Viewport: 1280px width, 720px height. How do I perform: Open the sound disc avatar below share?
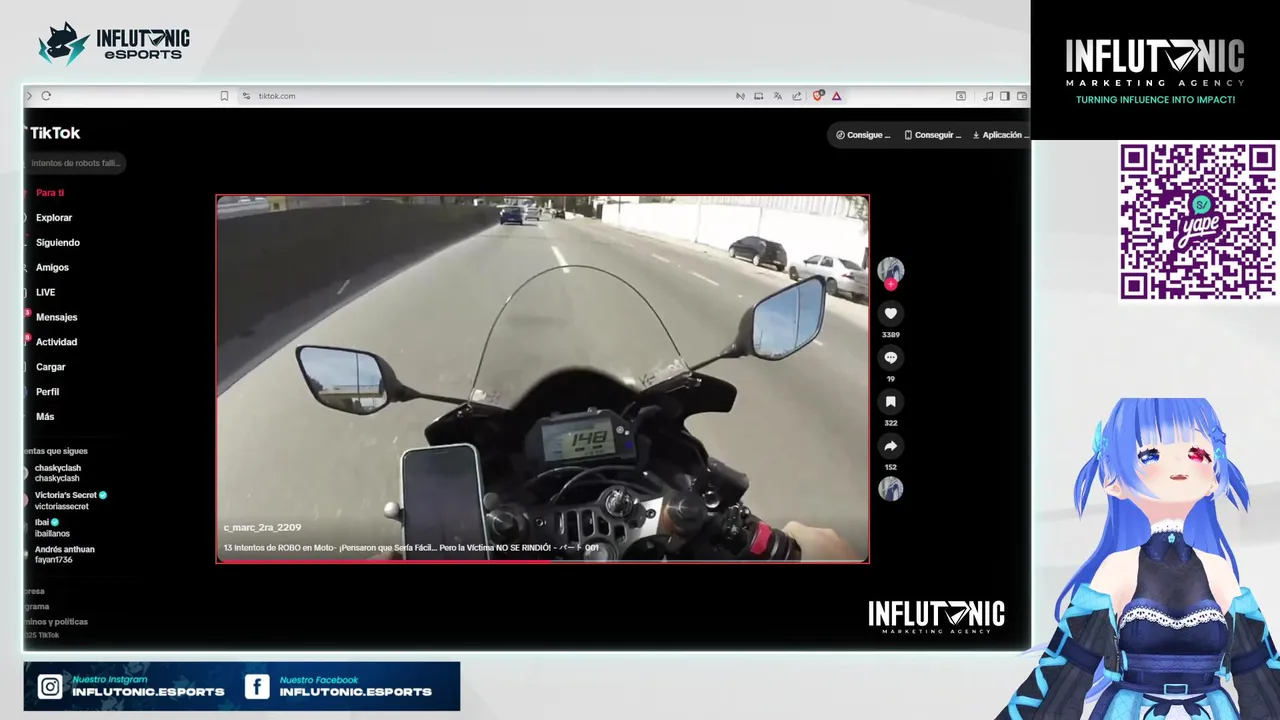point(890,488)
